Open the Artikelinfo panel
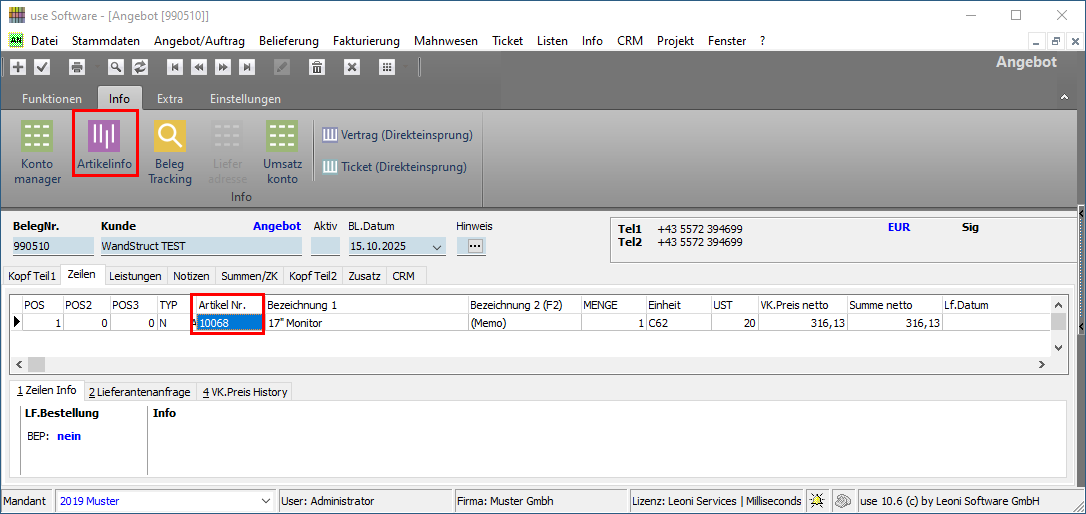Viewport: 1086px width, 514px height. pyautogui.click(x=104, y=144)
